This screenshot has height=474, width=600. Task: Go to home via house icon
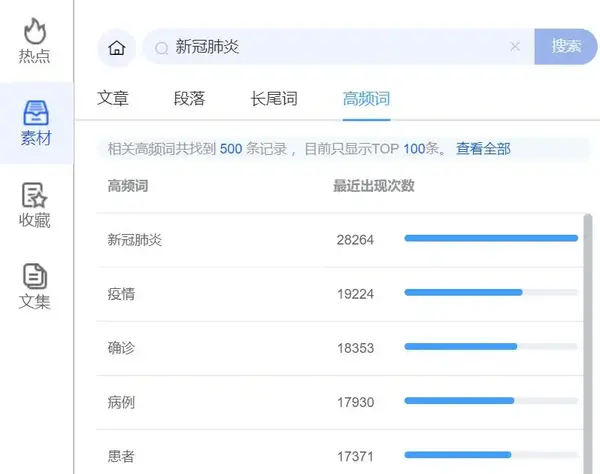tap(117, 48)
